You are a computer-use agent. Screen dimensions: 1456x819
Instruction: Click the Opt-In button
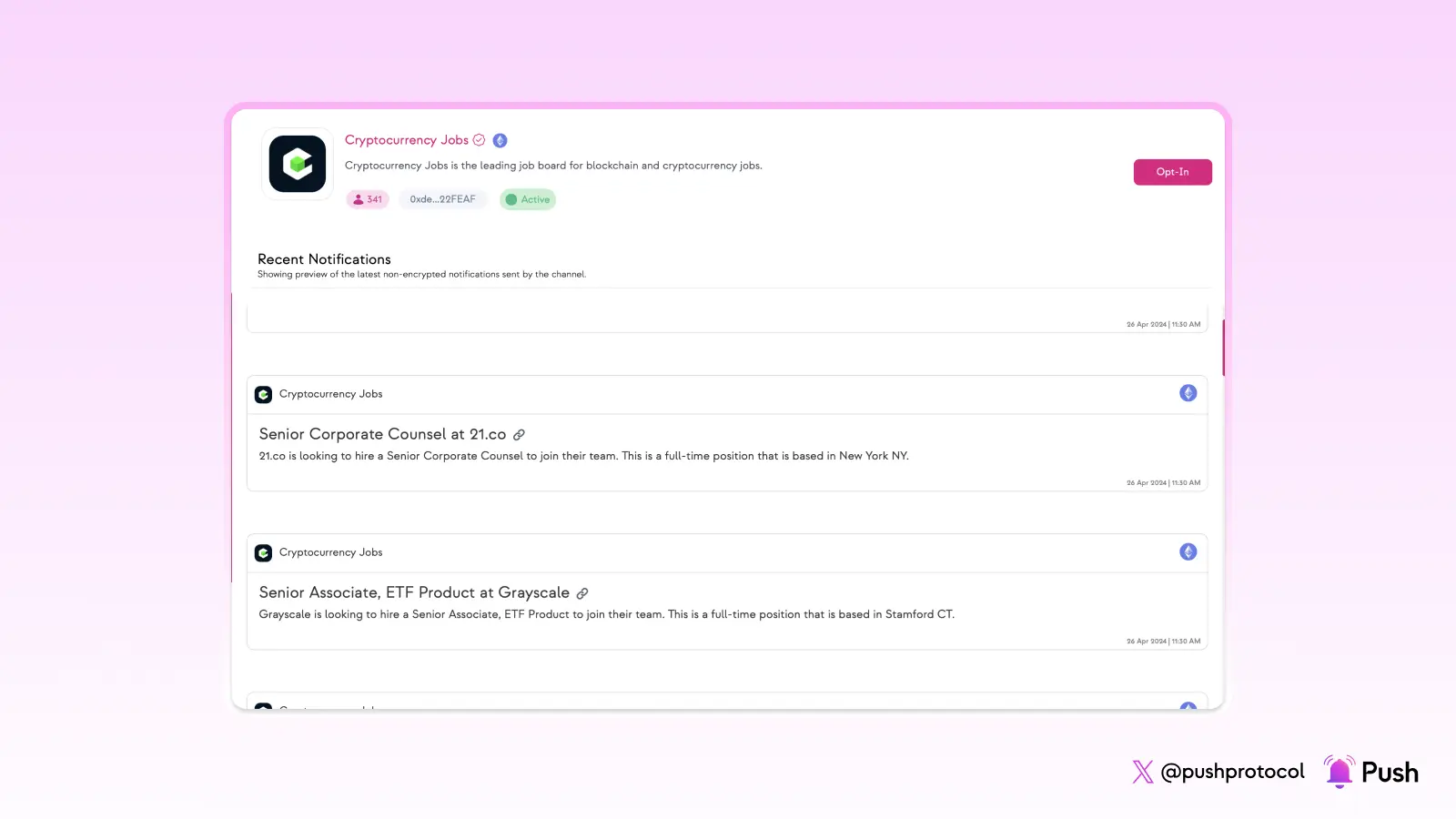coord(1172,172)
